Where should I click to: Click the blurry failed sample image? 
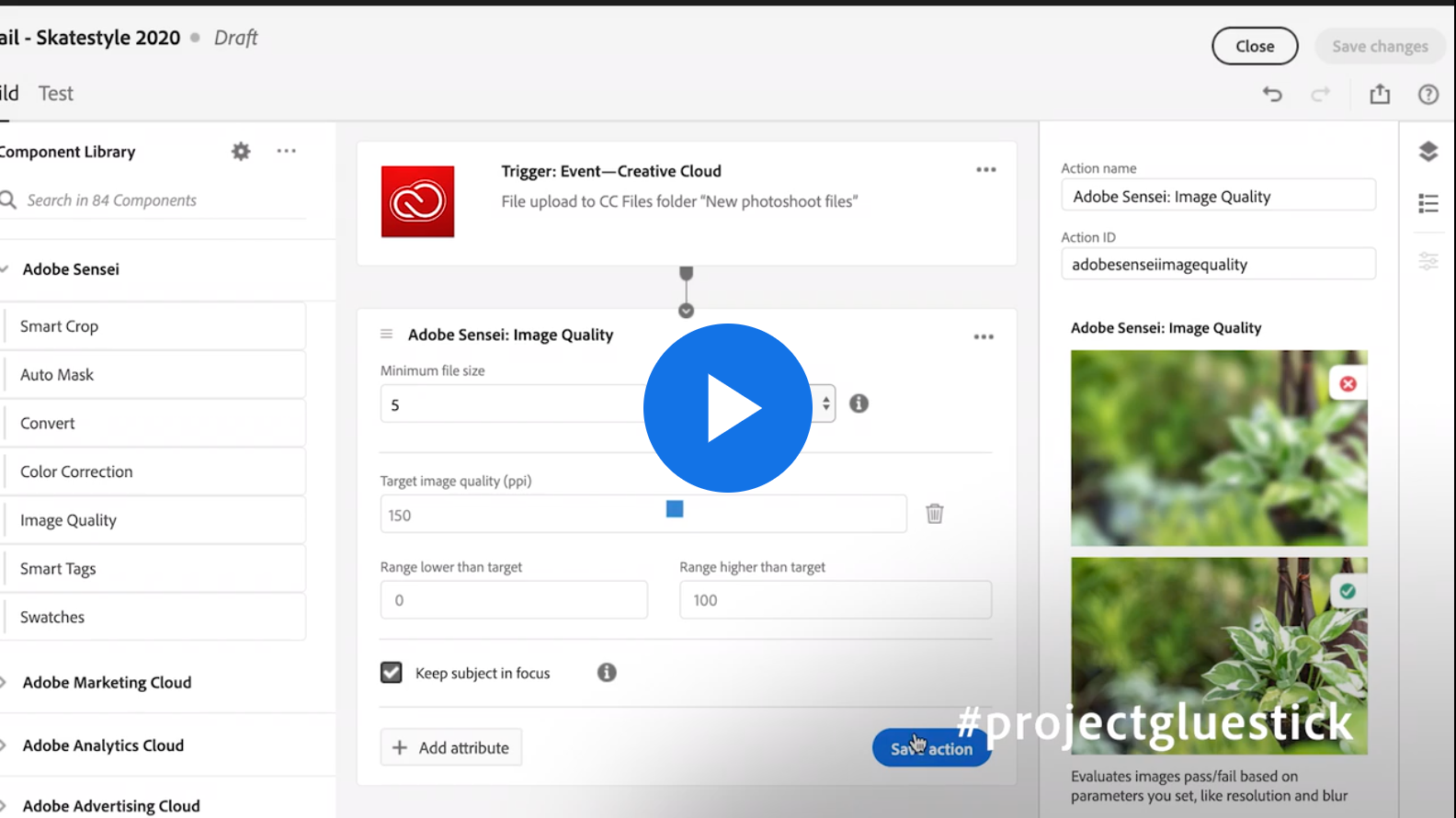pos(1219,449)
